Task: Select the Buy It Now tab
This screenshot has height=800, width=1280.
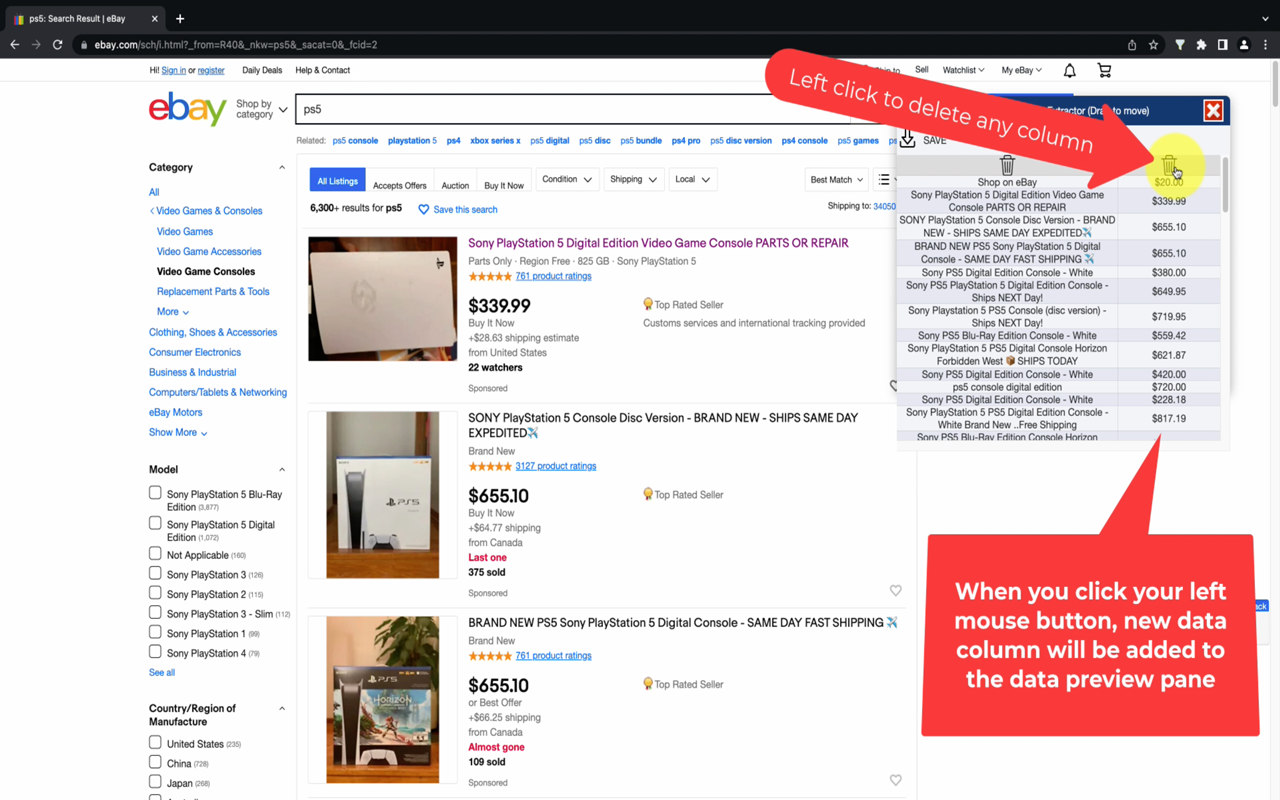Action: [504, 184]
